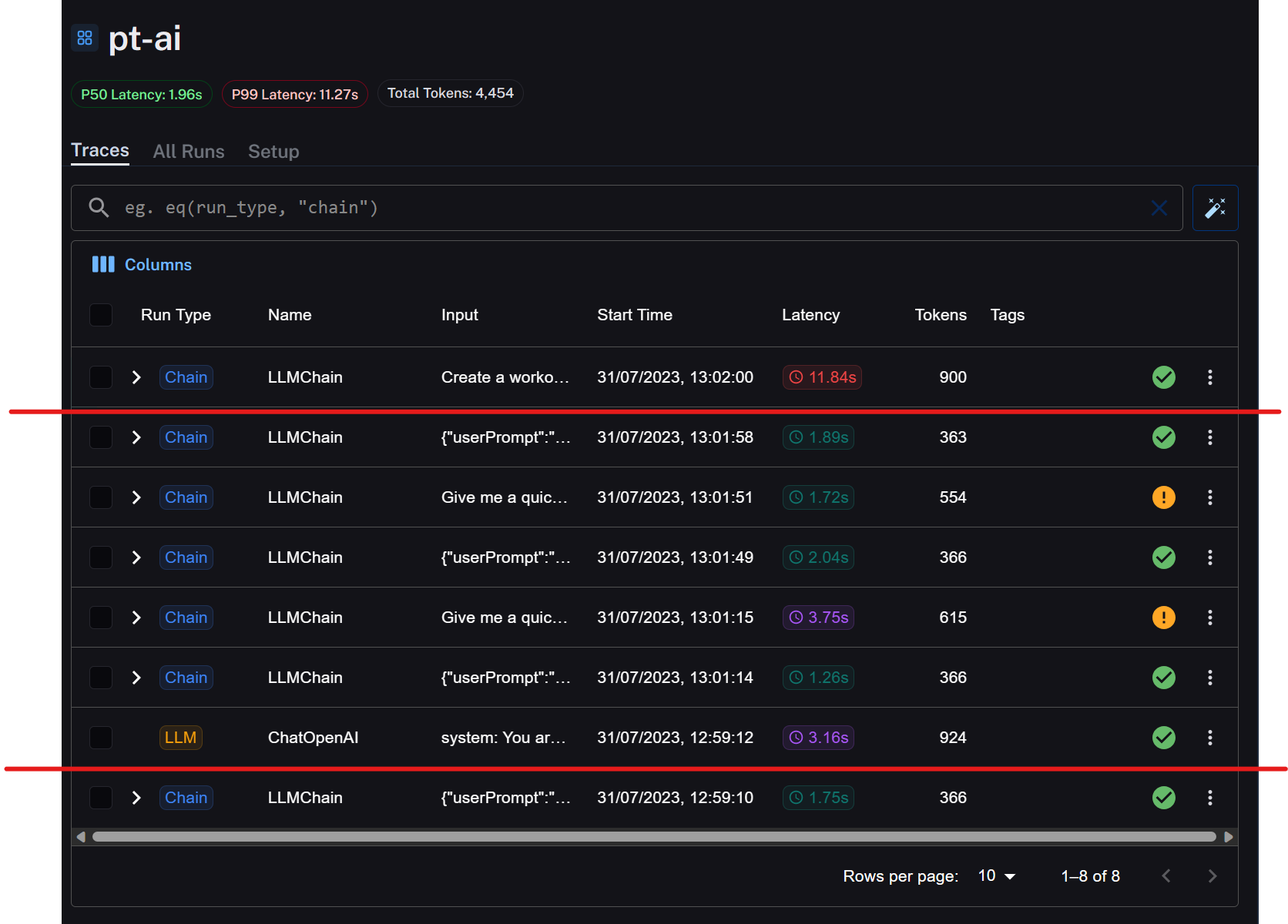Click orange warning icon on 13:01:15 run
The height and width of the screenshot is (924, 1288).
coord(1163,618)
